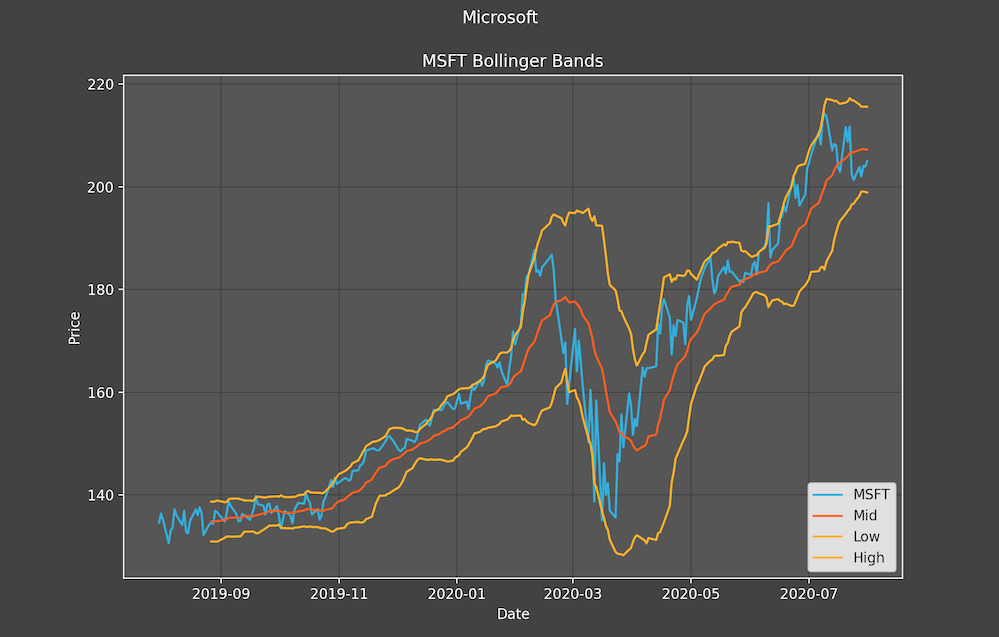The height and width of the screenshot is (637, 999).
Task: Click the 2020-01 date tick label
Action: pyautogui.click(x=456, y=594)
